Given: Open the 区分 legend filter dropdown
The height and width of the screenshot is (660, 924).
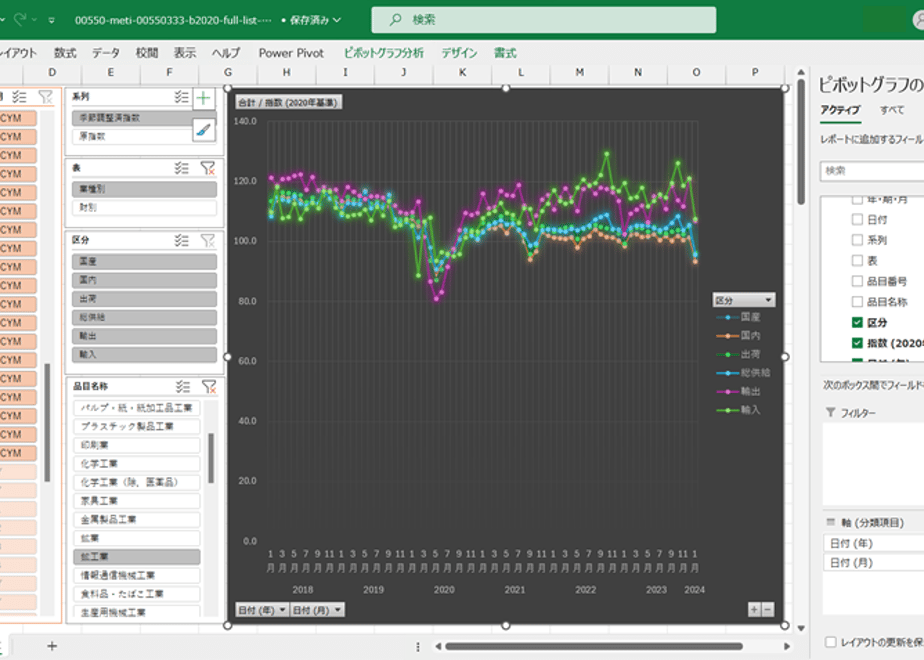Looking at the screenshot, I should tap(768, 301).
